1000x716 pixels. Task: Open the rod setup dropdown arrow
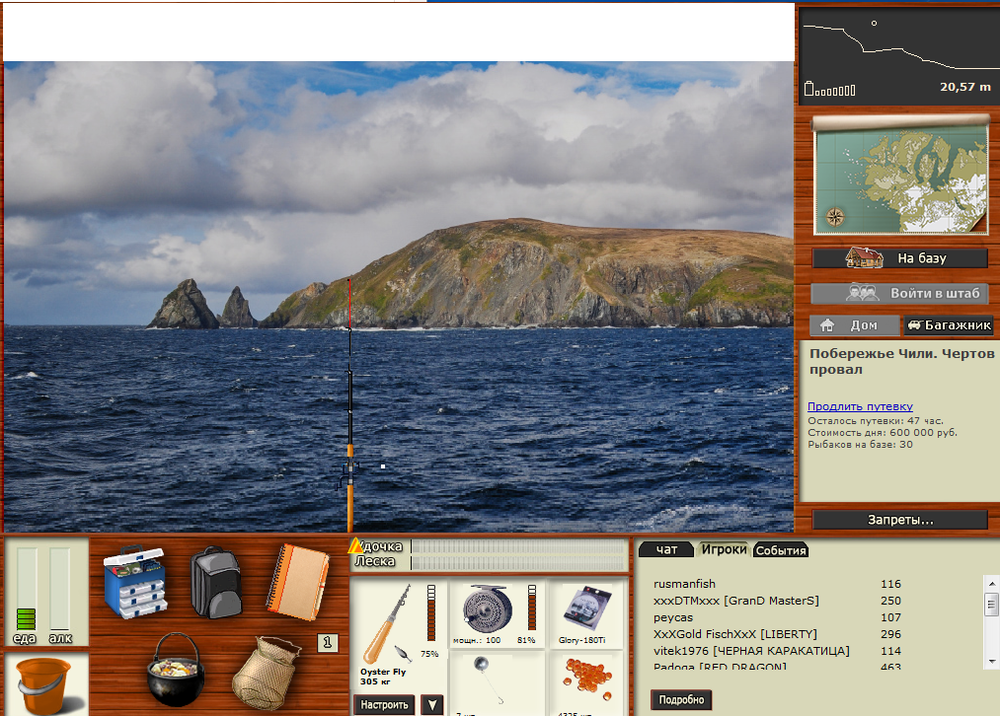[x=432, y=705]
